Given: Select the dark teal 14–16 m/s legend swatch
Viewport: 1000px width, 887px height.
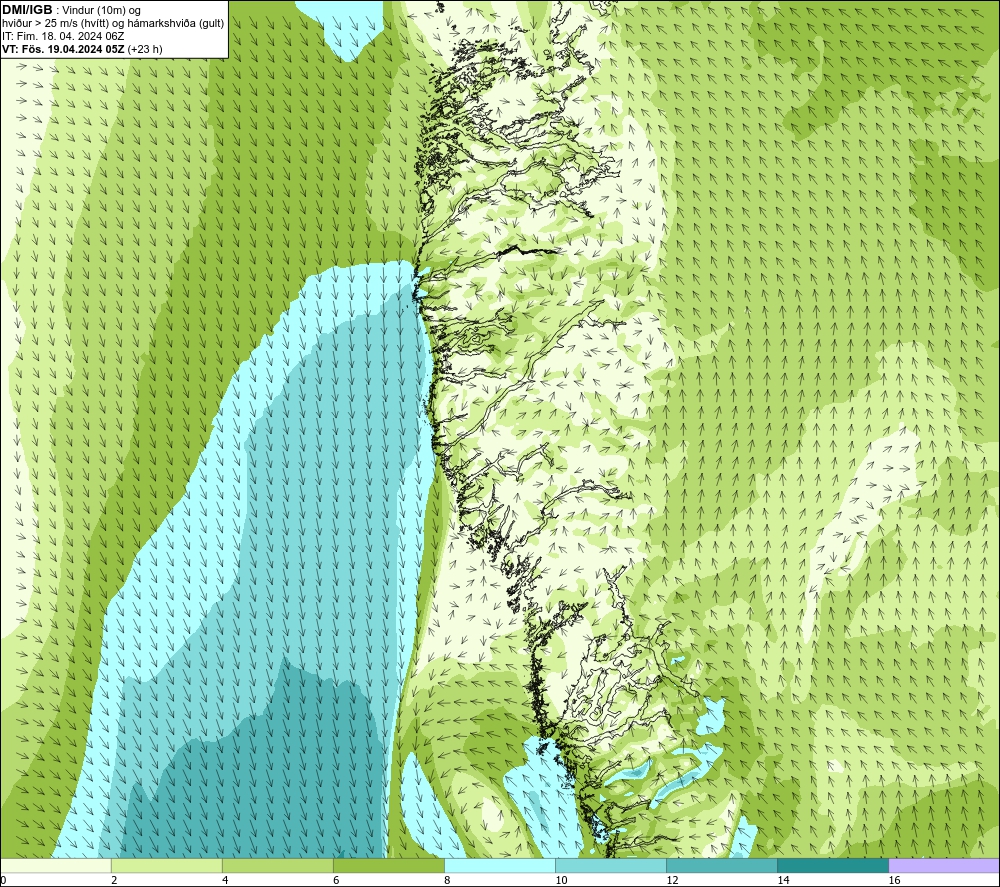Looking at the screenshot, I should 833,866.
